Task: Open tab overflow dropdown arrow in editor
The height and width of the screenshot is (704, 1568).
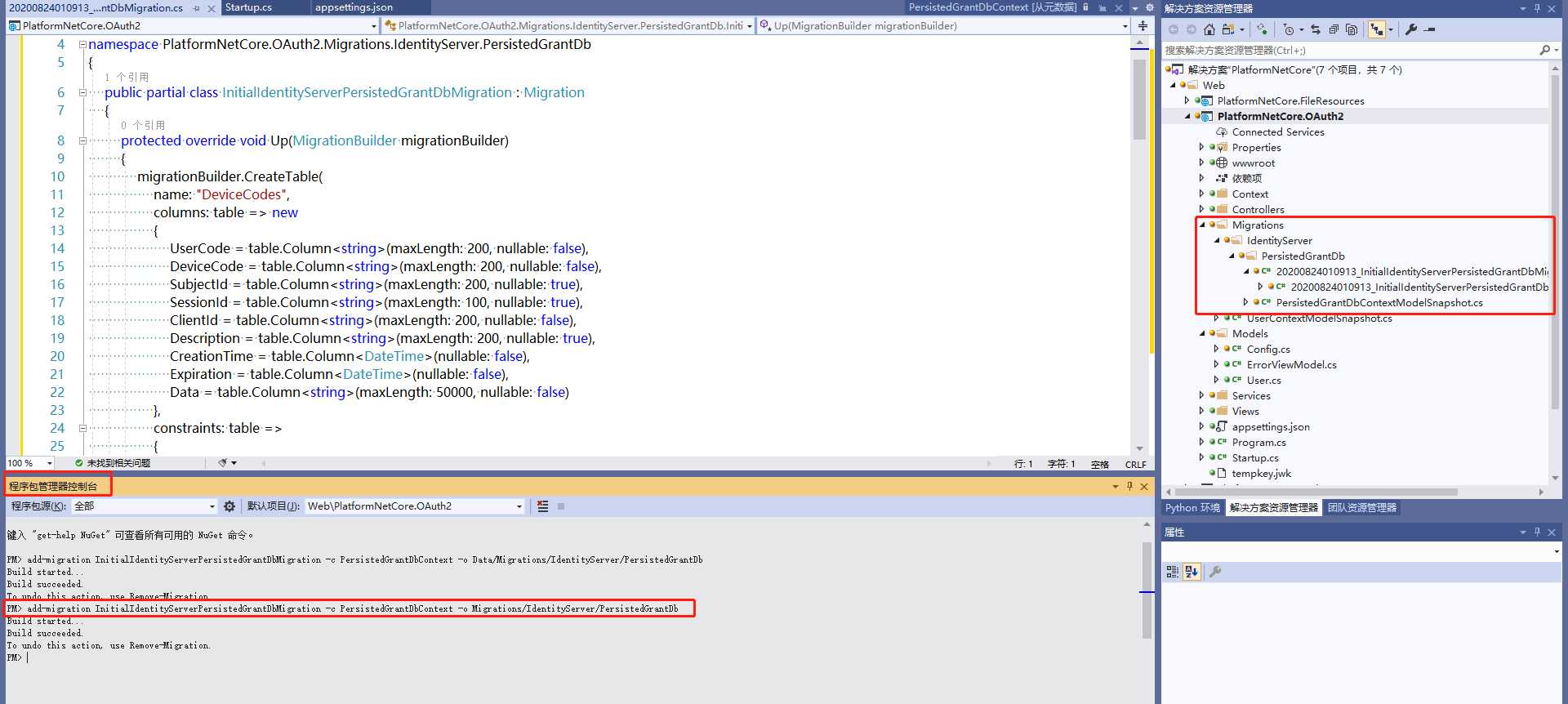Action: coord(1135,7)
